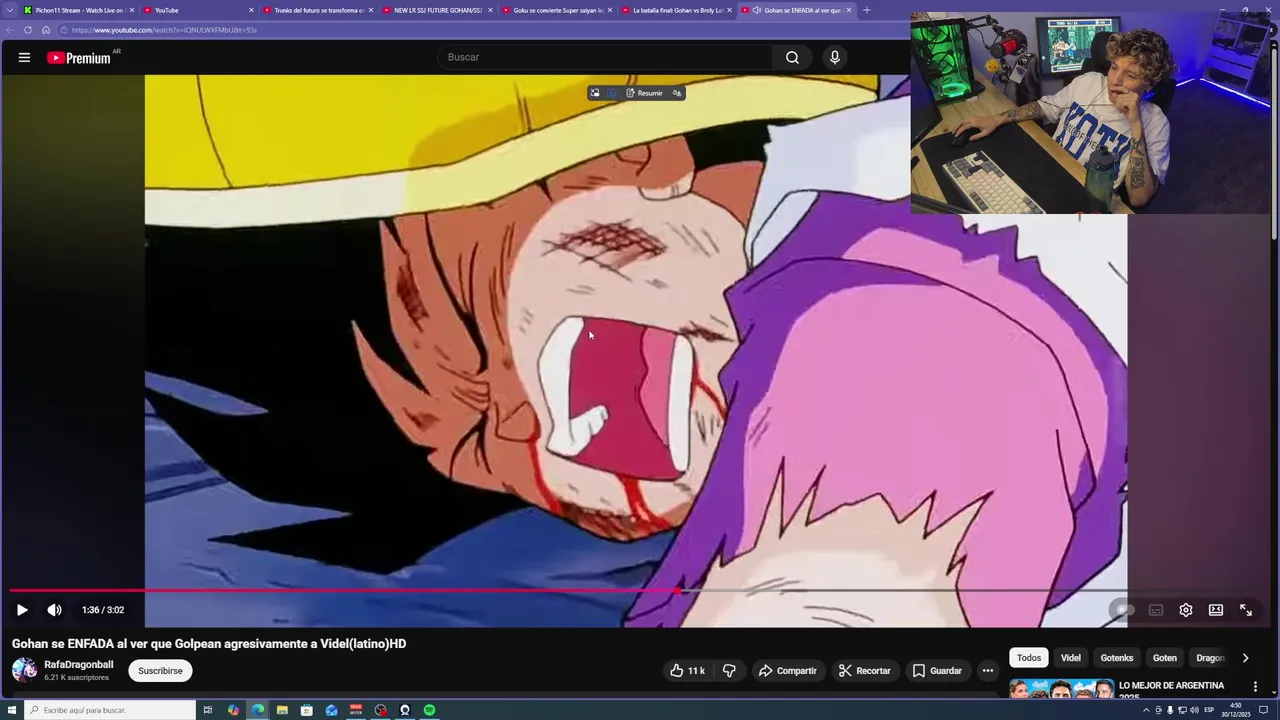Open Microsoft Edge from taskbar
Viewport: 1280px width, 720px height.
(x=258, y=710)
